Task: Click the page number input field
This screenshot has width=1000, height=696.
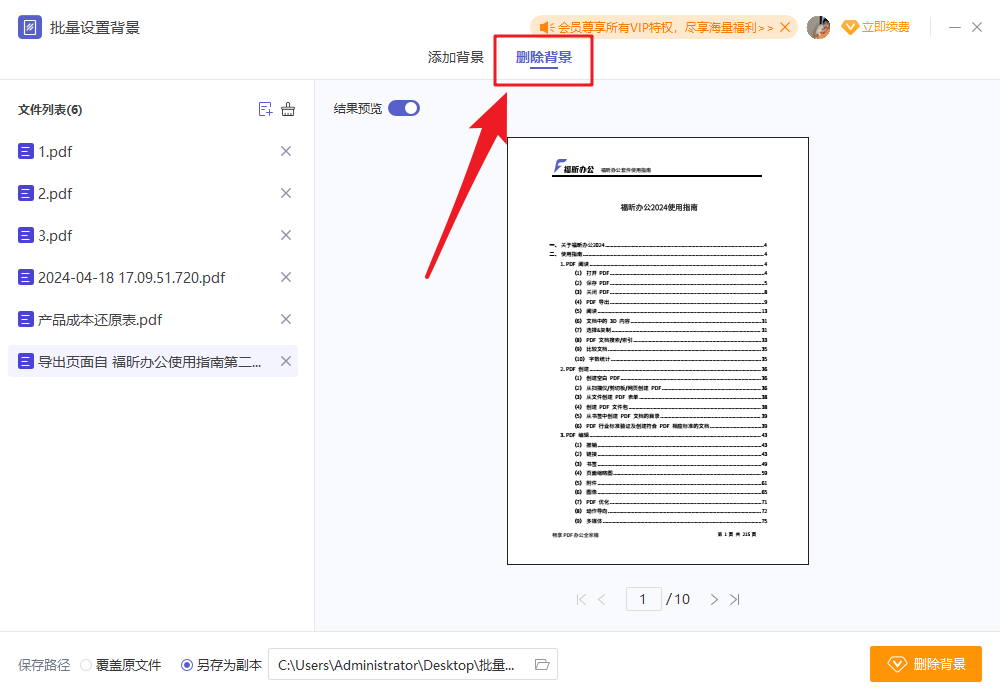Action: click(x=643, y=600)
